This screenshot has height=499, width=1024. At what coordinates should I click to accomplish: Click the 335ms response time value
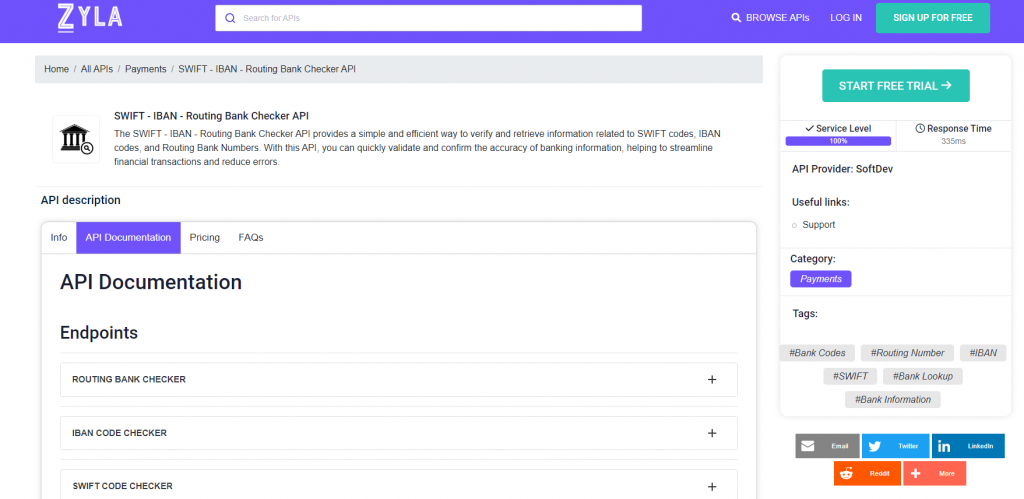tap(953, 141)
